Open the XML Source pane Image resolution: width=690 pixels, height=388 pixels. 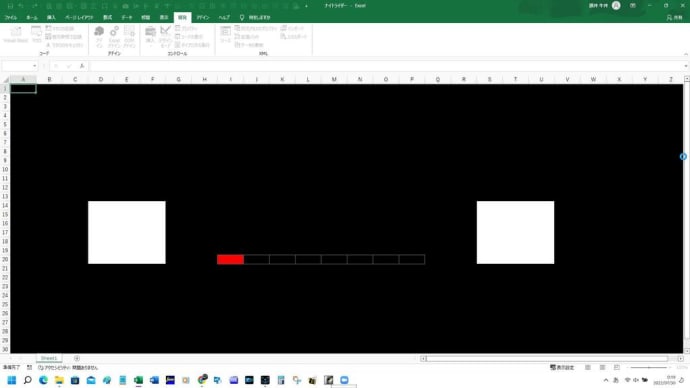(225, 34)
